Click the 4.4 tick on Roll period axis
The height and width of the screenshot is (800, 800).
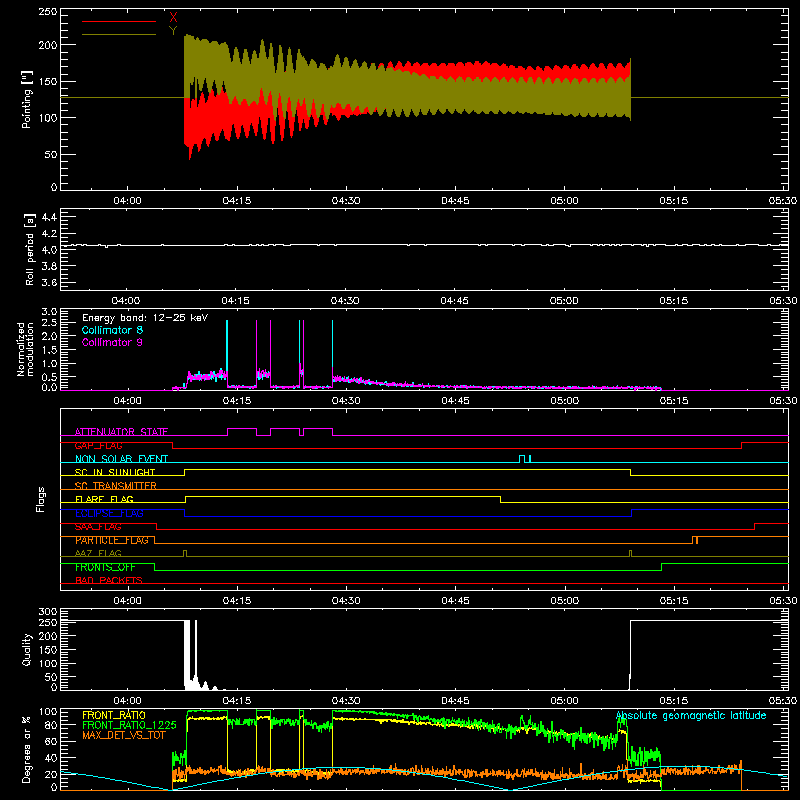49,217
